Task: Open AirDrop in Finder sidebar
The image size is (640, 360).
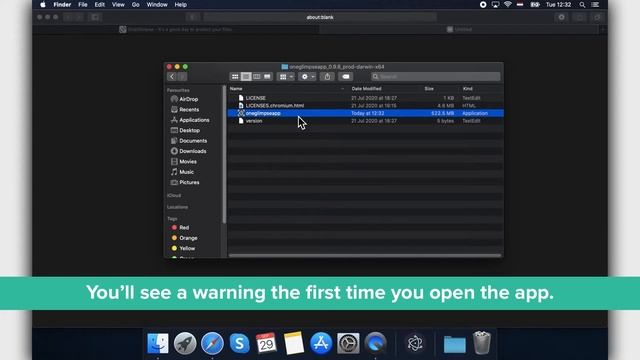Action: (184, 99)
